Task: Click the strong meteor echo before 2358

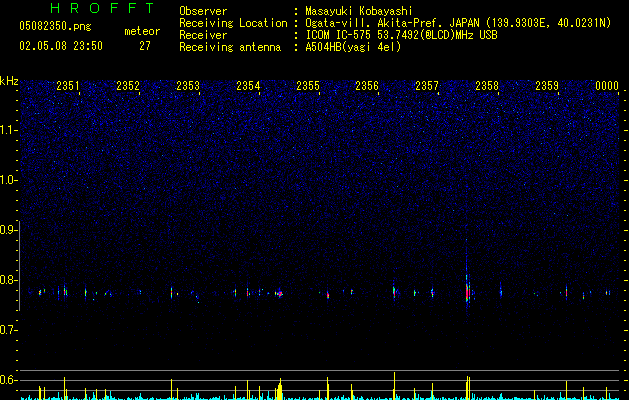Action: [x=467, y=291]
